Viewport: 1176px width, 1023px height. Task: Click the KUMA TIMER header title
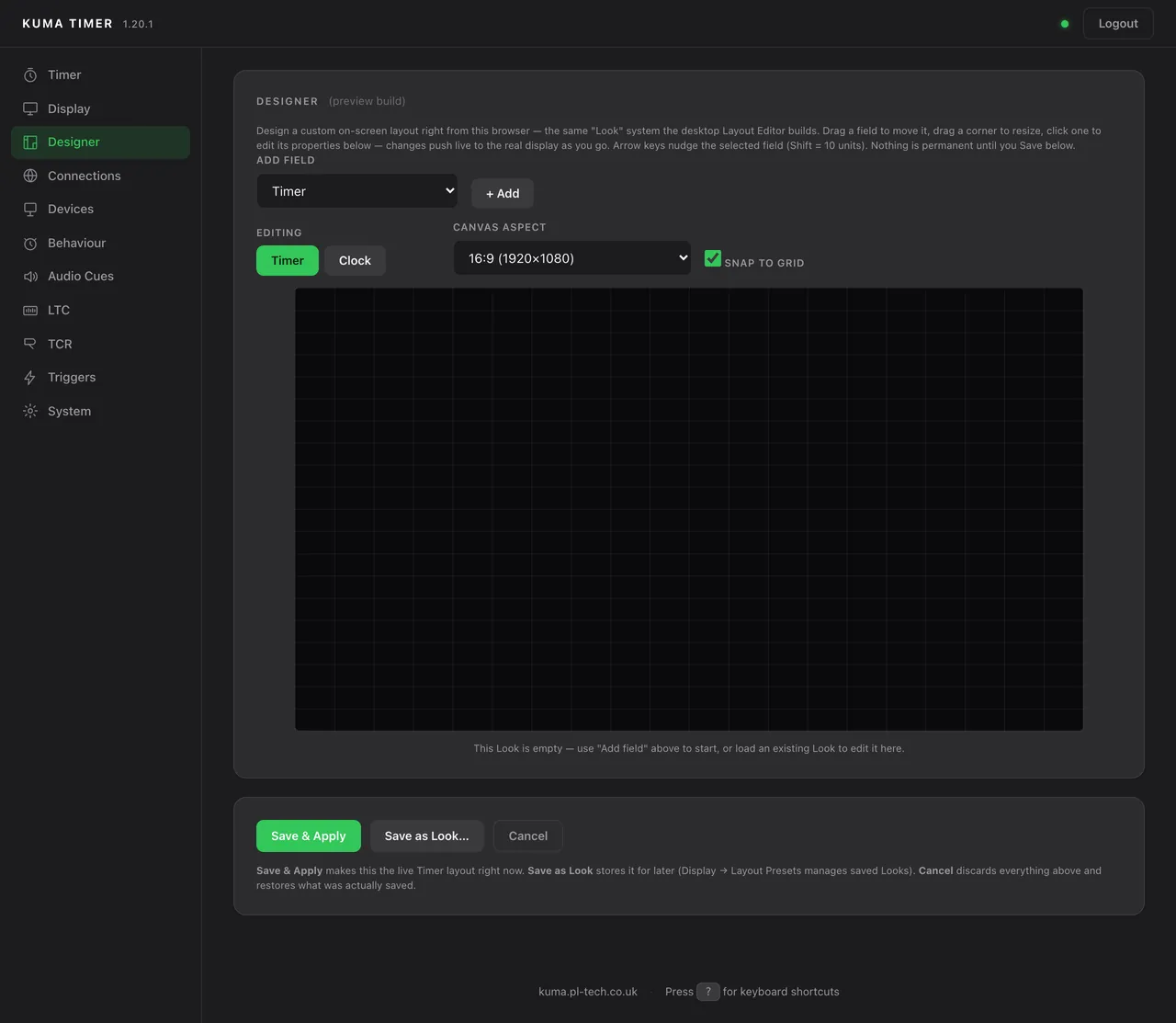pyautogui.click(x=67, y=24)
